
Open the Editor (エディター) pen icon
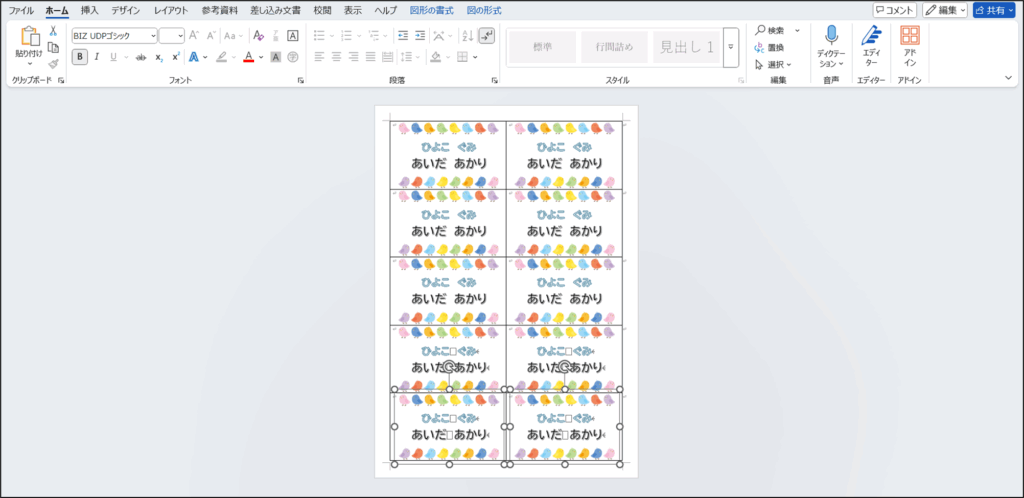[871, 35]
